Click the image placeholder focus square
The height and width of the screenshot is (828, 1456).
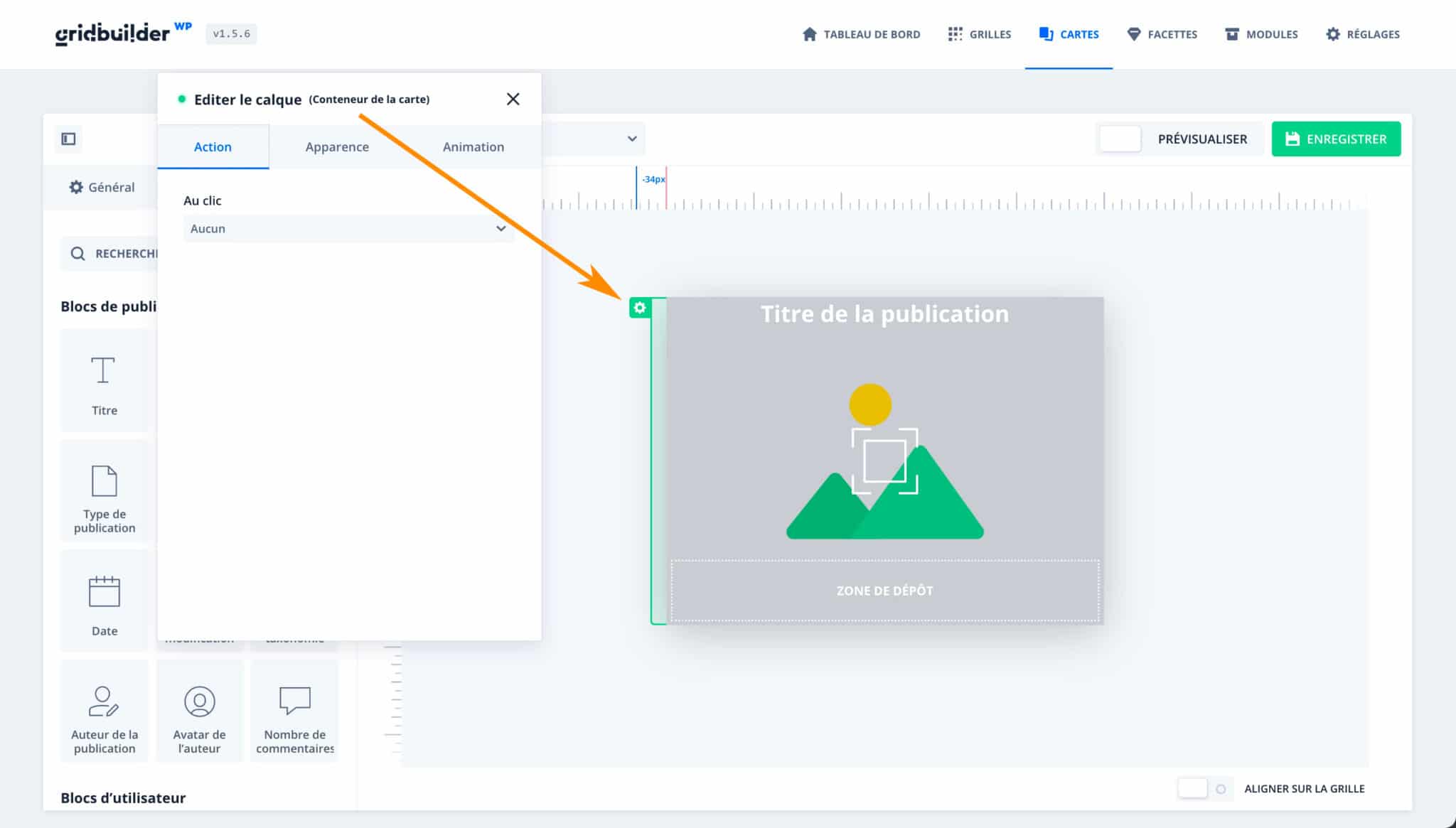tap(884, 461)
